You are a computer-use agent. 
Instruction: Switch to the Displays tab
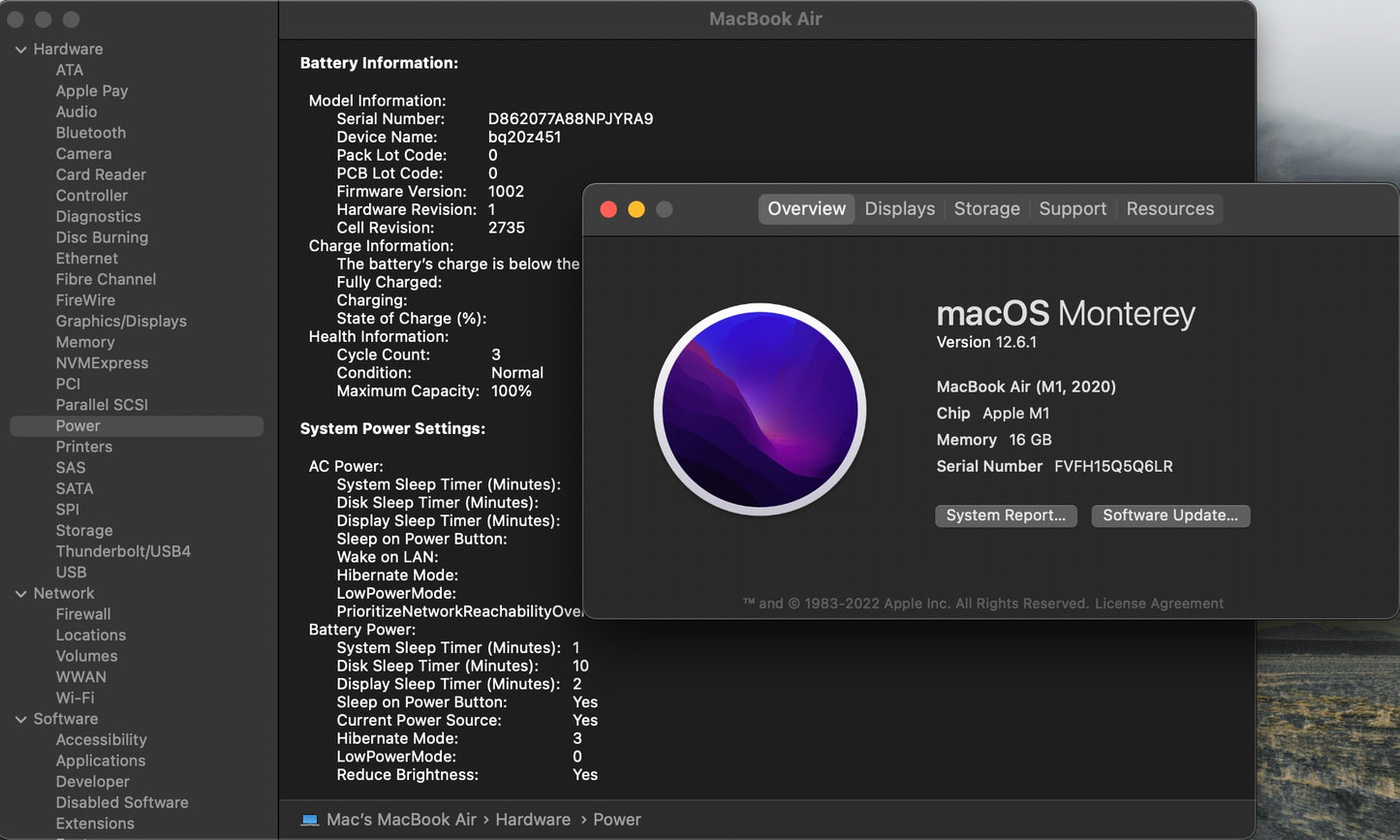point(899,209)
